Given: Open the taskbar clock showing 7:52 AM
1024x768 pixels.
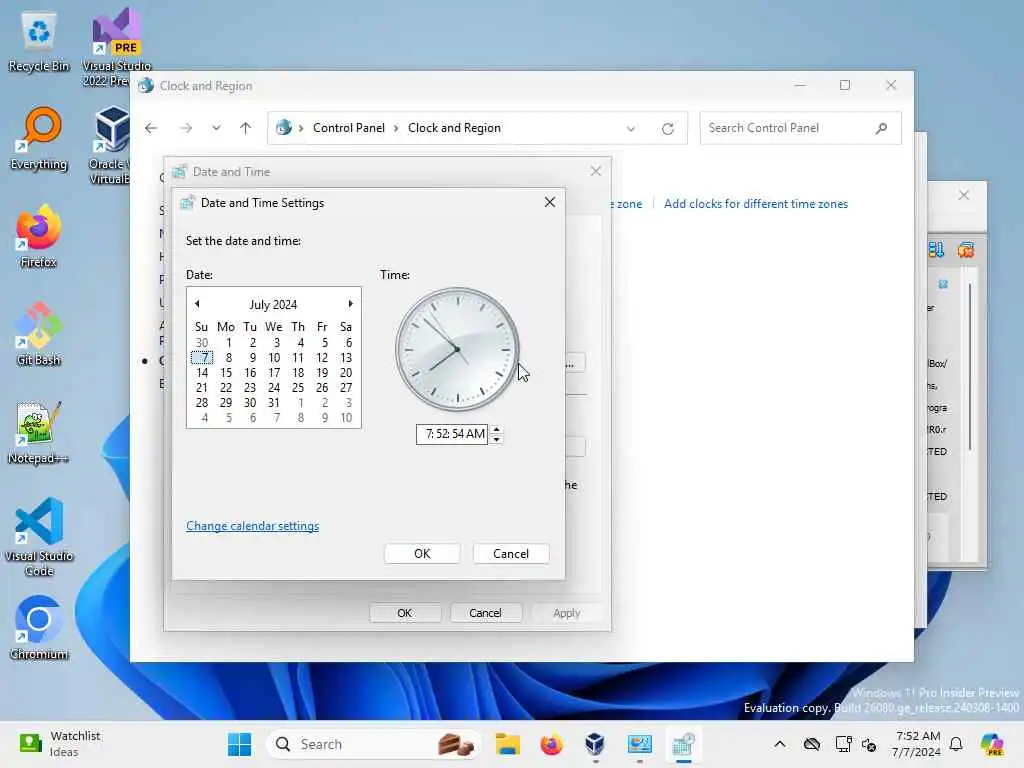Looking at the screenshot, I should coord(917,744).
